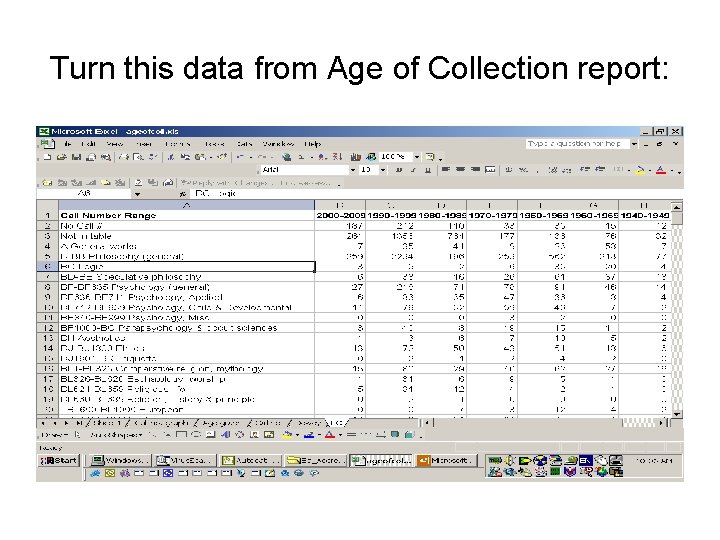Screen dimensions: 720x540
Task: Click the function fx icon
Action: tap(182, 194)
